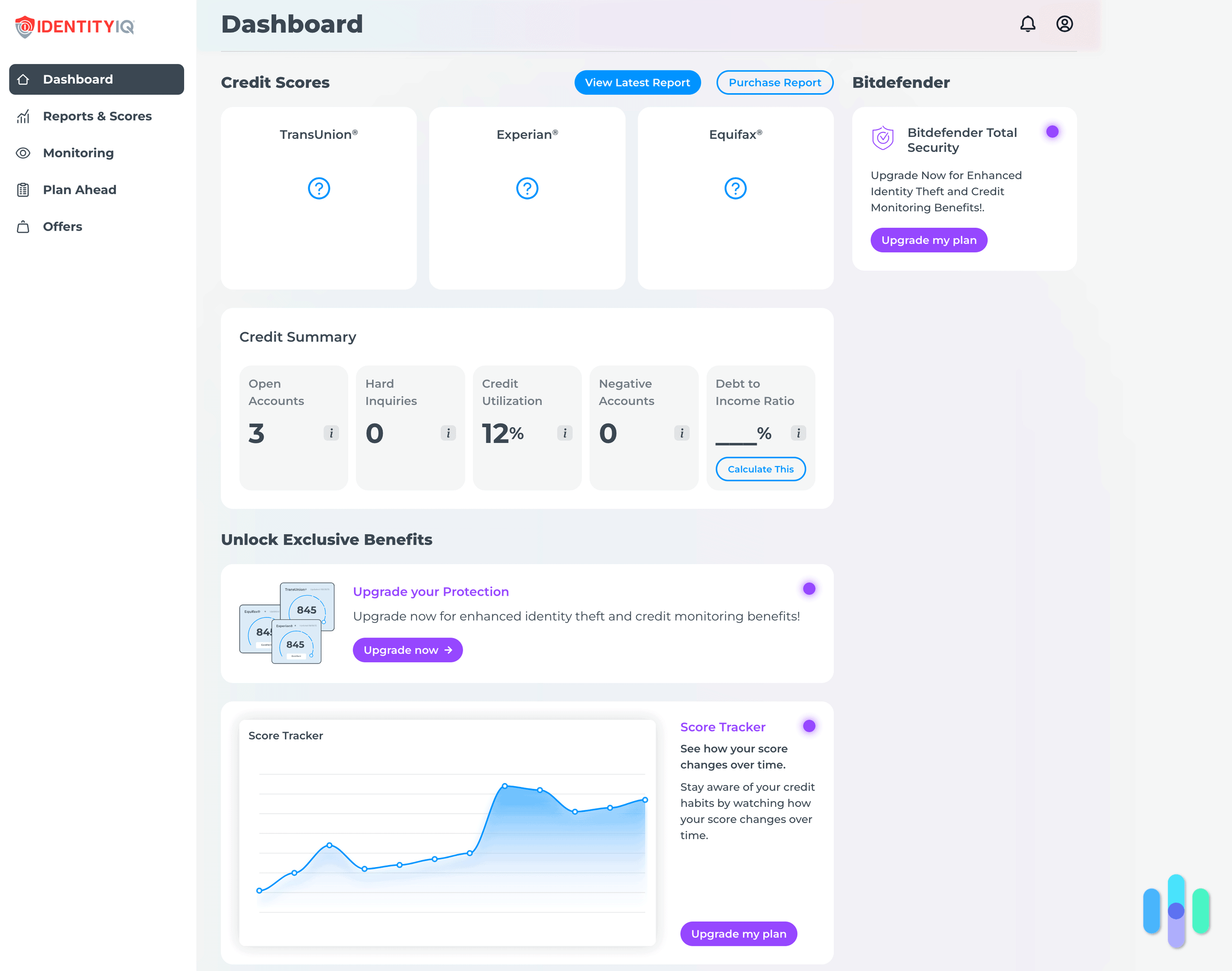Click View Latest Report button
Viewport: 1232px width, 971px height.
(x=637, y=82)
